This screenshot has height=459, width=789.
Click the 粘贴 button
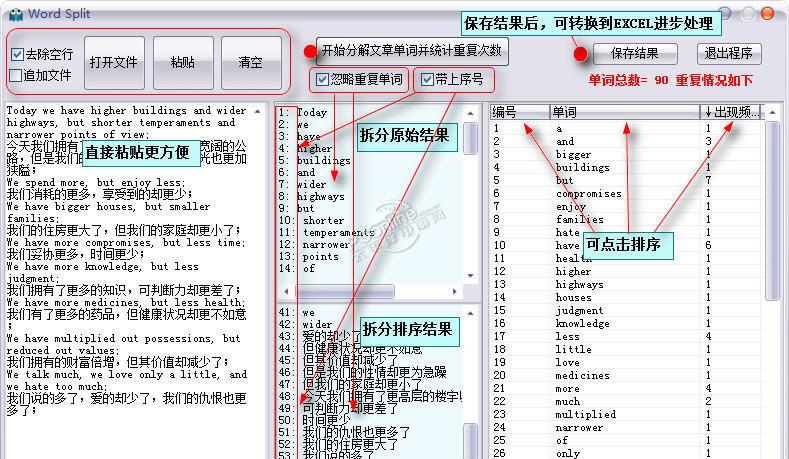pos(183,62)
